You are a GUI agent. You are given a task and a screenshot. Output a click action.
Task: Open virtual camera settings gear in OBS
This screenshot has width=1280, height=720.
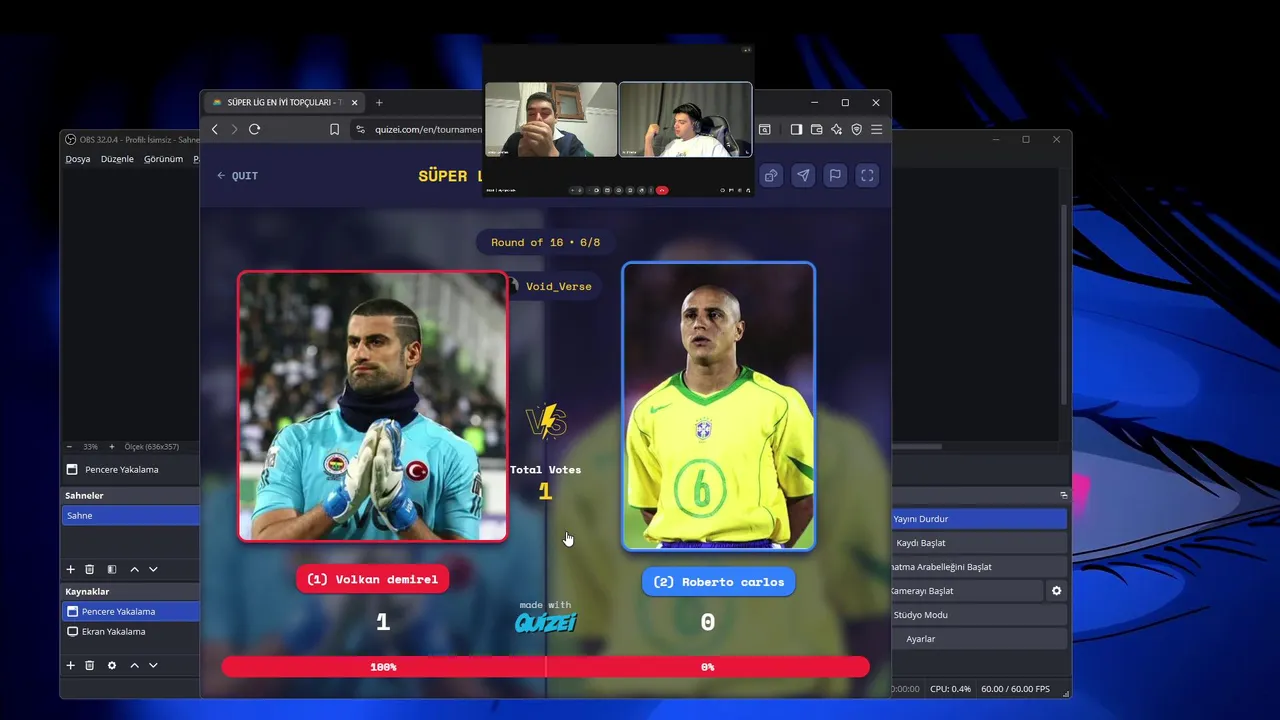coord(1056,591)
